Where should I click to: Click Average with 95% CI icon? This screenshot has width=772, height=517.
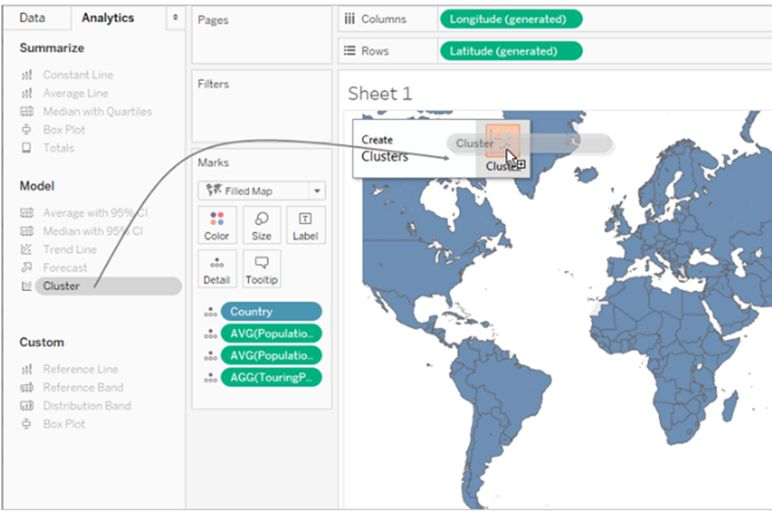click(27, 213)
